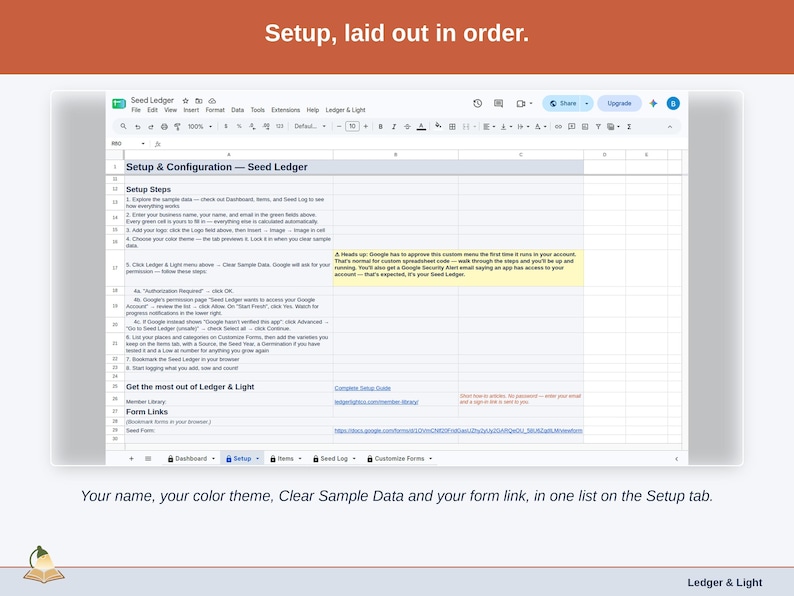The image size is (794, 596).
Task: Open the borders tool
Action: [452, 127]
